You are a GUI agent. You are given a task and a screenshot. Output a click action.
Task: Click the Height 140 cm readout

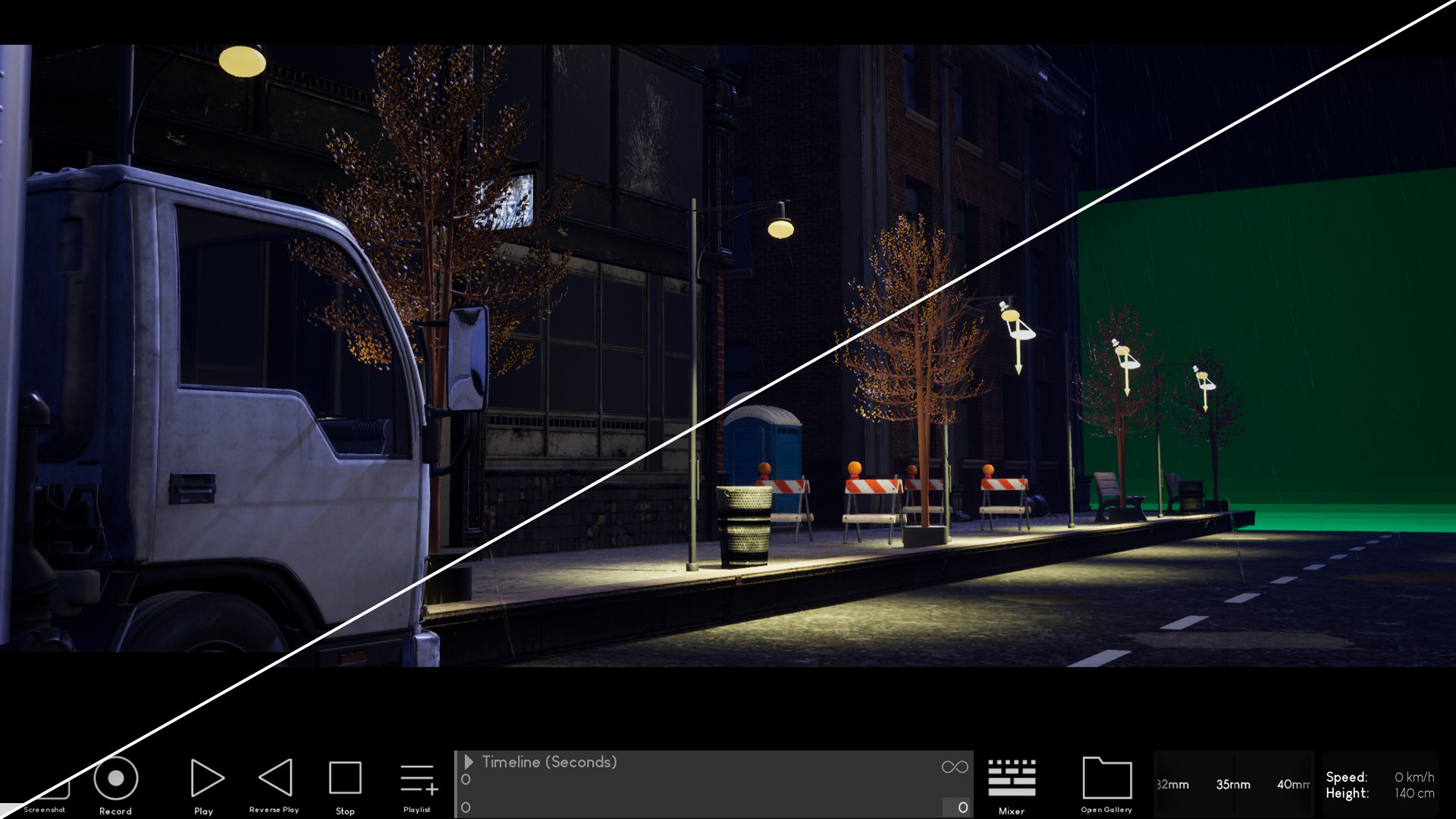[x=1380, y=794]
